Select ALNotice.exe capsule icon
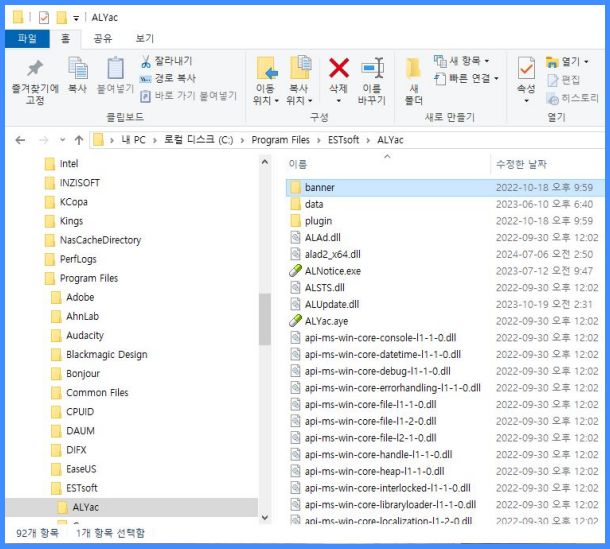Viewport: 610px width, 549px height. [296, 271]
